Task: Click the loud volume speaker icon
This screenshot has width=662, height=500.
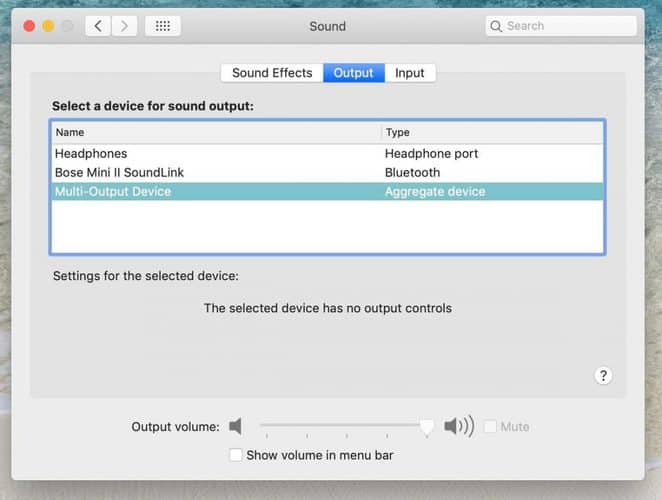Action: [459, 426]
